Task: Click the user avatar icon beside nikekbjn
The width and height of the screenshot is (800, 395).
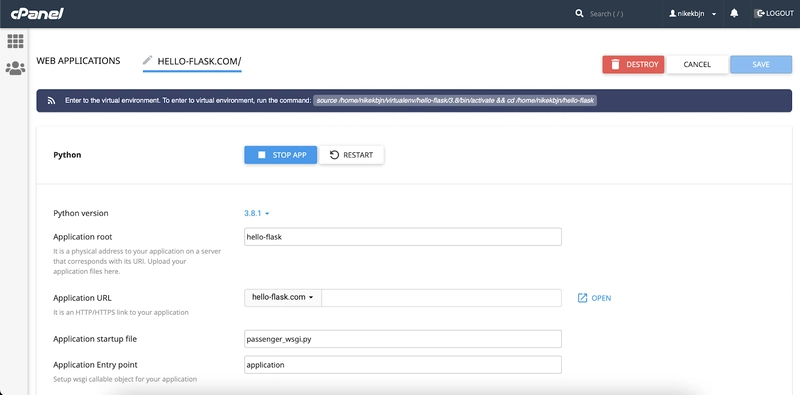Action: click(x=672, y=14)
